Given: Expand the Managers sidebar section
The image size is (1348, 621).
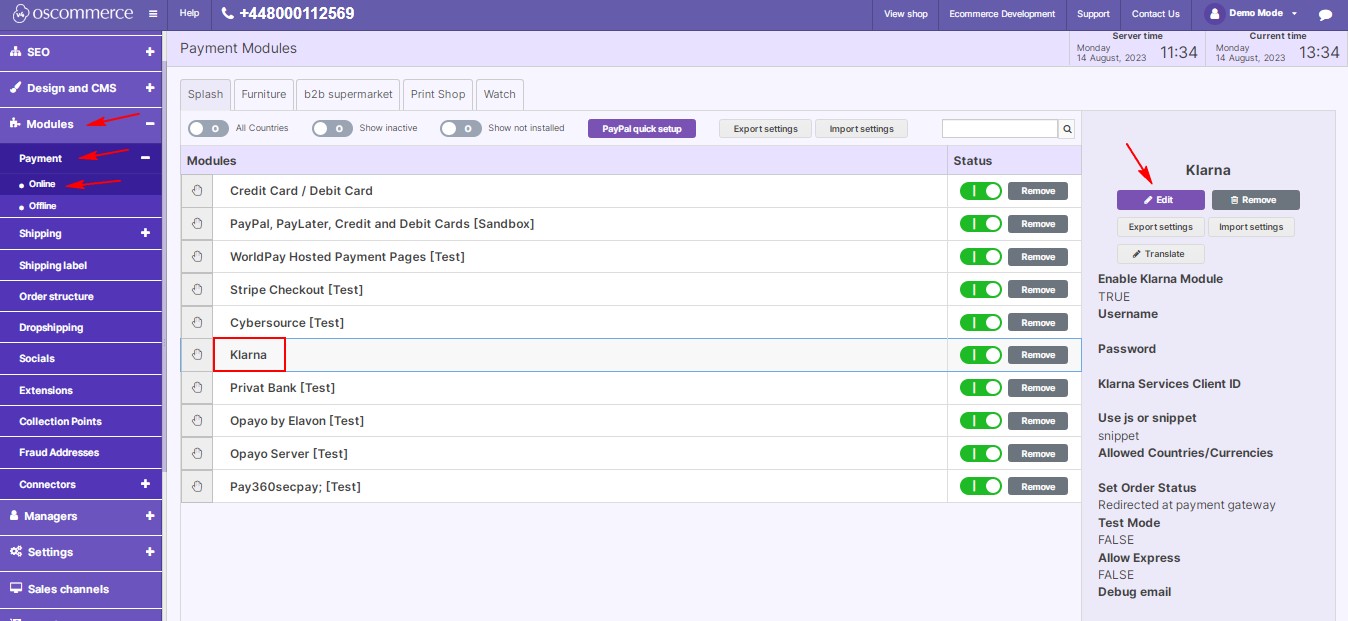Looking at the screenshot, I should pyautogui.click(x=150, y=516).
